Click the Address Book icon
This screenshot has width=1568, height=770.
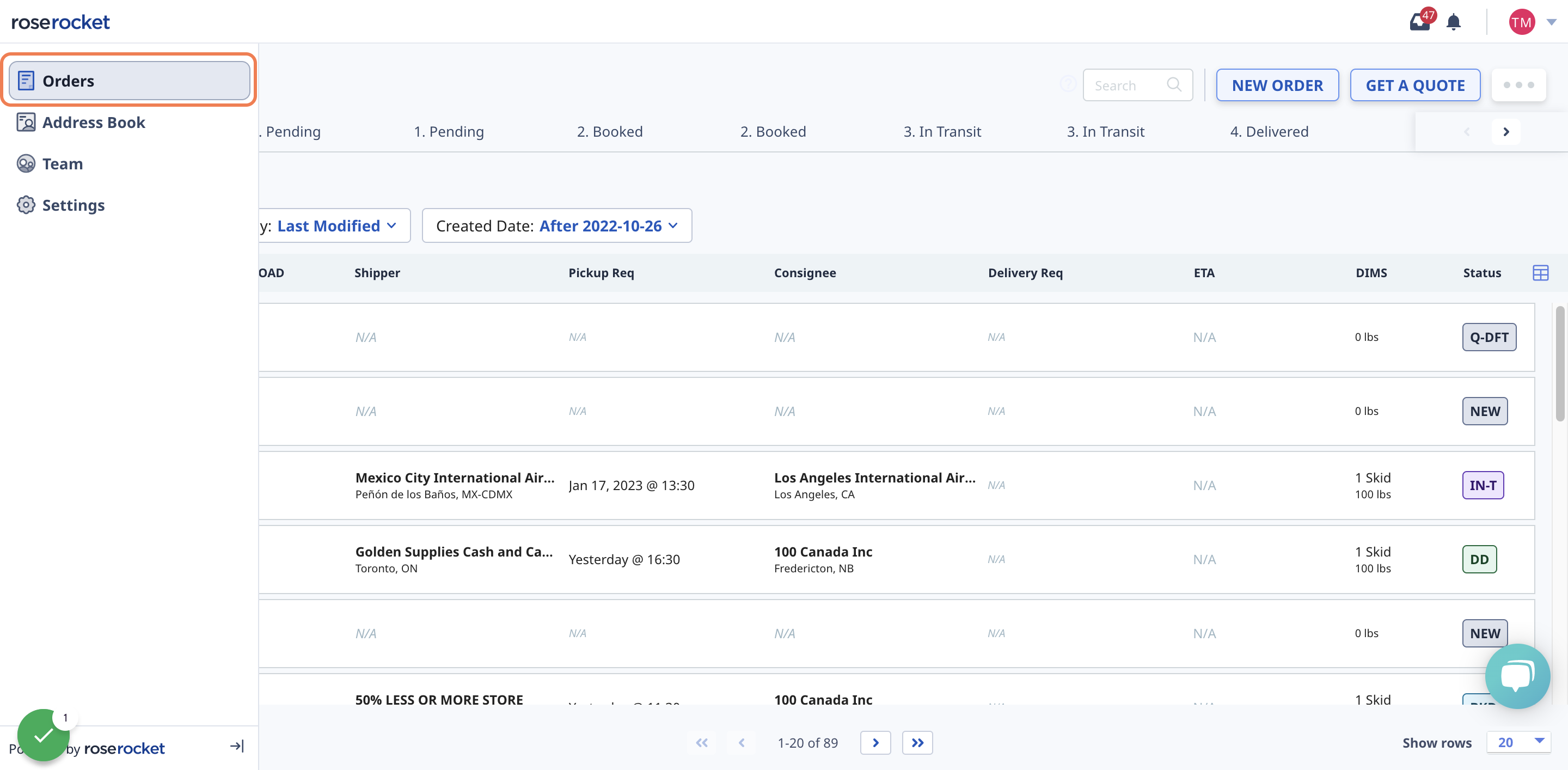tap(26, 123)
